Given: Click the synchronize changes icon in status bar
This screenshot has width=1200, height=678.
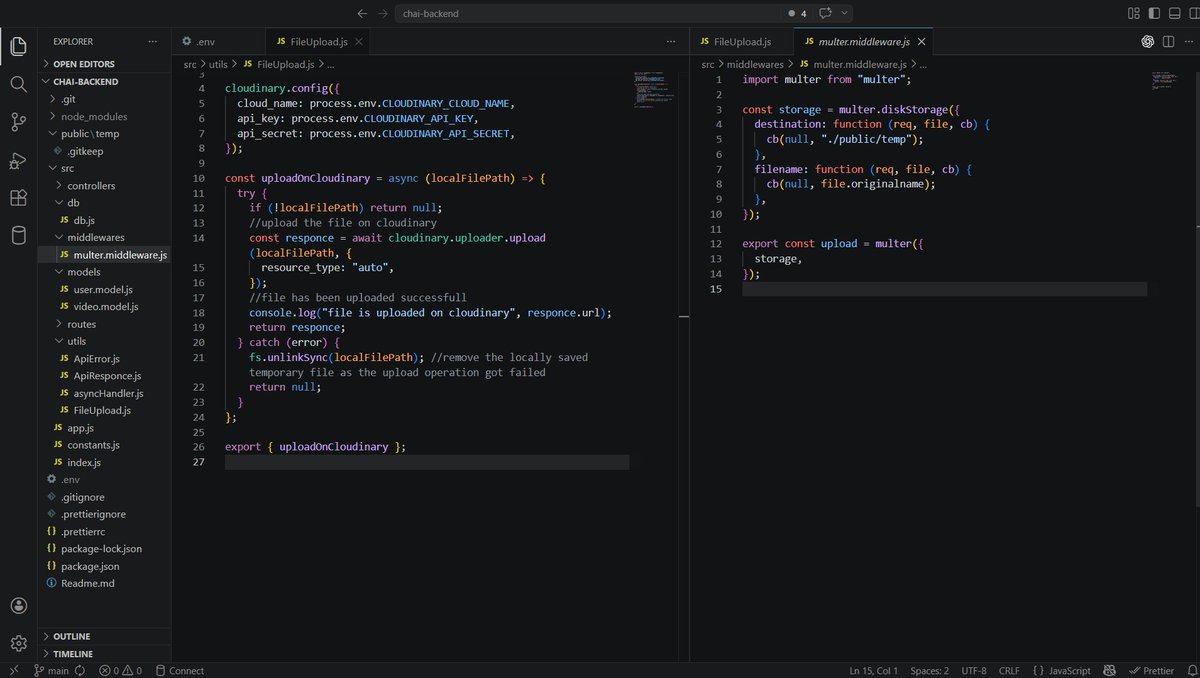Looking at the screenshot, I should point(79,670).
